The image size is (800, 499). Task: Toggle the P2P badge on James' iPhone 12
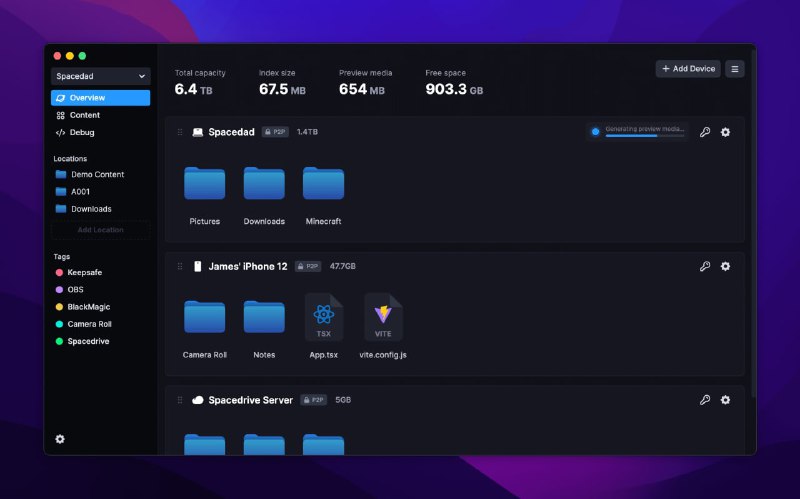308,266
